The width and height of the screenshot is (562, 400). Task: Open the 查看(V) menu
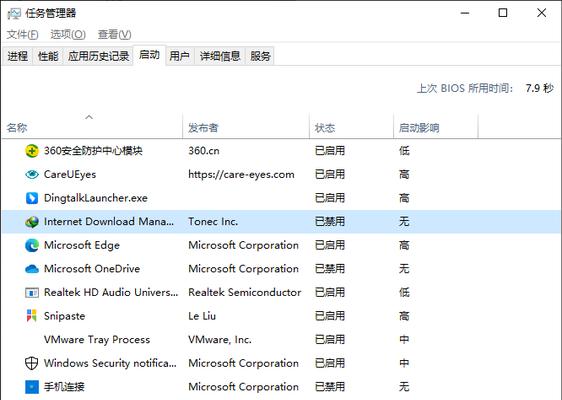115,34
